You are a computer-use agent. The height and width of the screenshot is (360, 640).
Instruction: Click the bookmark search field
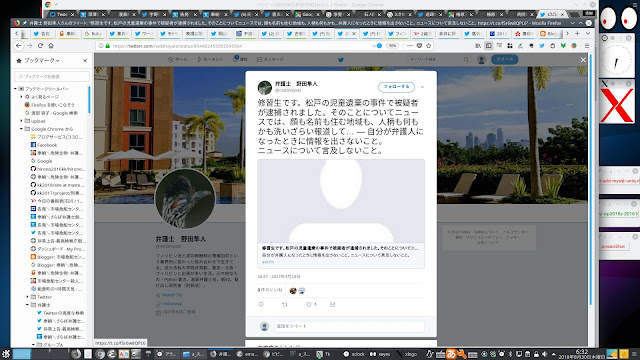(x=52, y=76)
